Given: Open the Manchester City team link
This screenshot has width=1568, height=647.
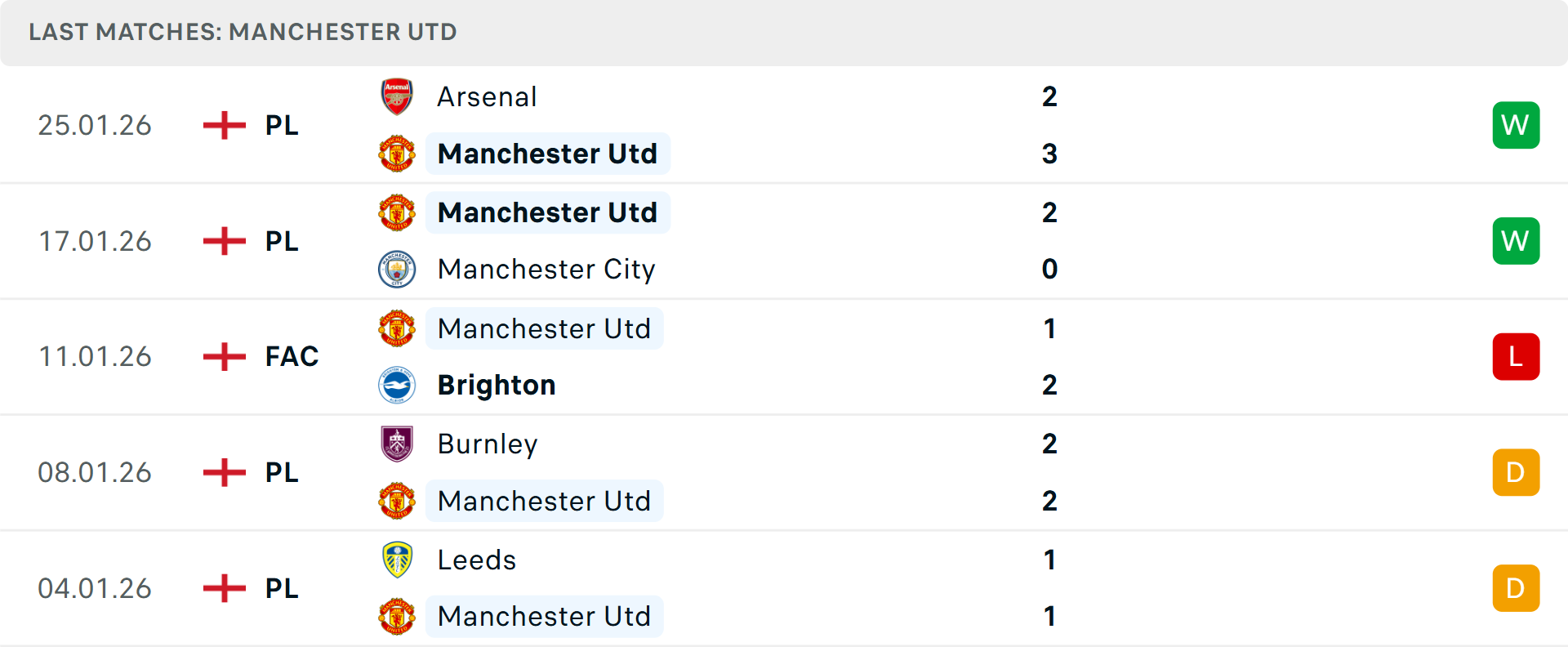Looking at the screenshot, I should click(x=546, y=269).
